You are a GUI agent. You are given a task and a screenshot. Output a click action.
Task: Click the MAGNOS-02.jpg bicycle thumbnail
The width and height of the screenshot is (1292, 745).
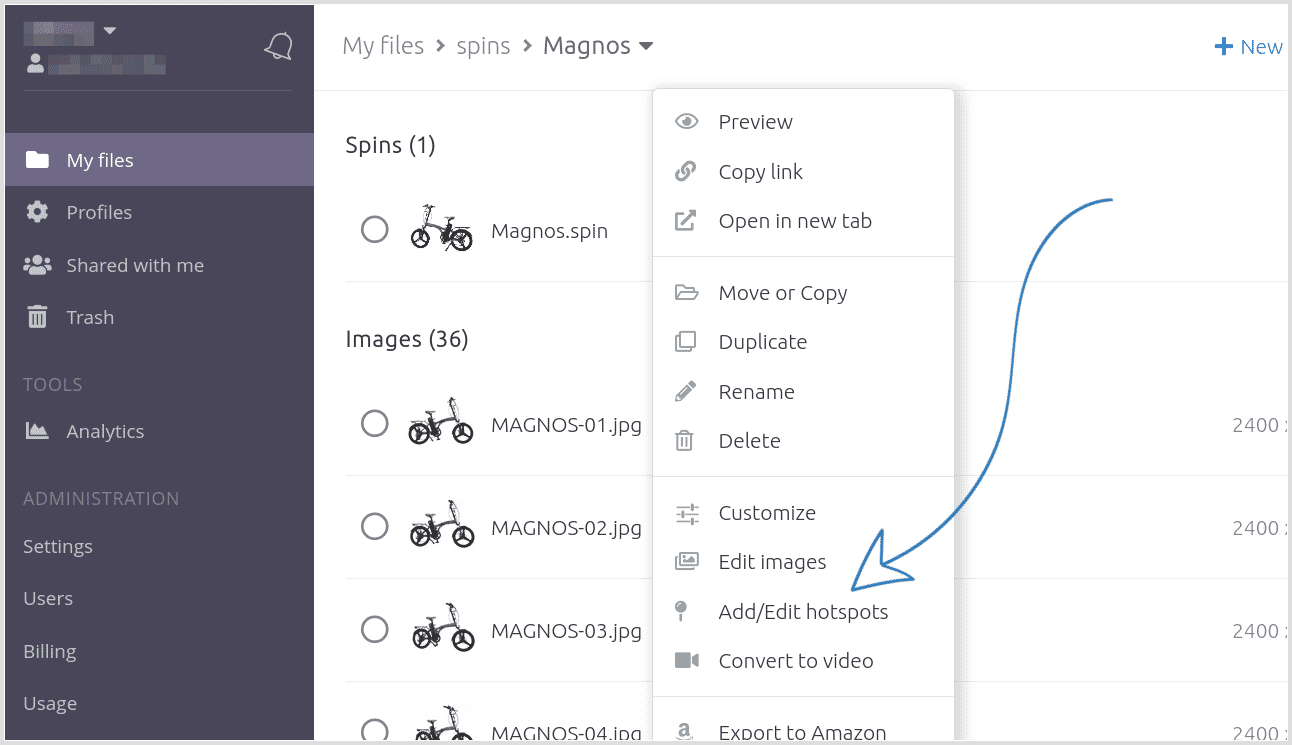[442, 527]
